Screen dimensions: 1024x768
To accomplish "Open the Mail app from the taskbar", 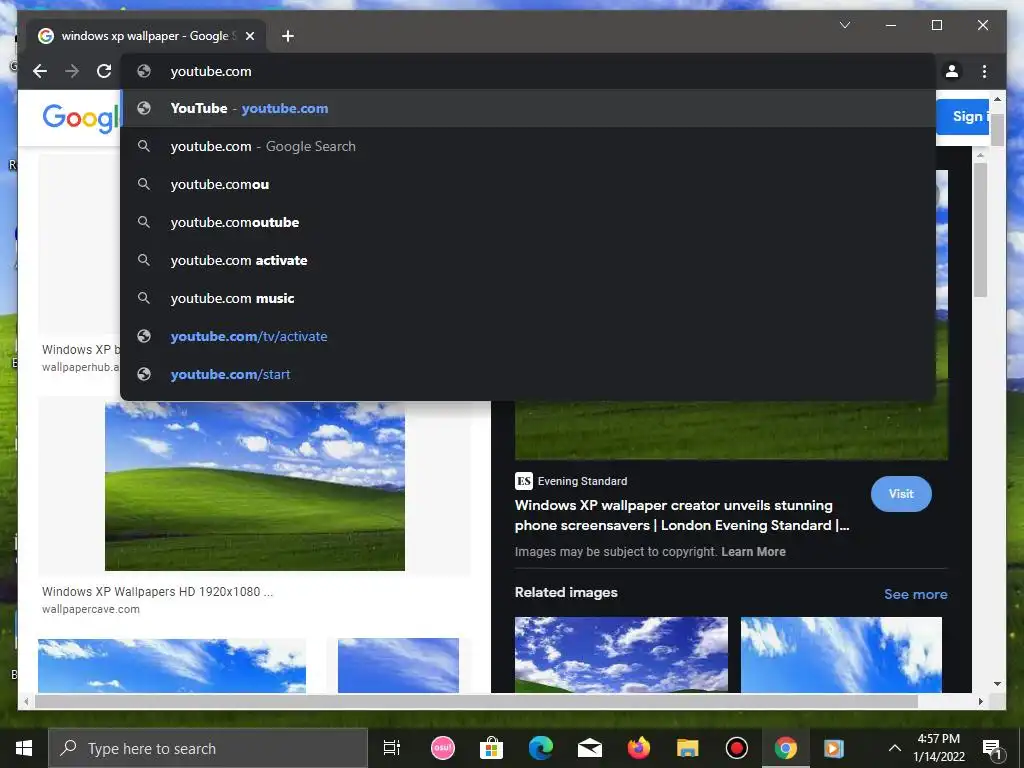I will click(590, 748).
